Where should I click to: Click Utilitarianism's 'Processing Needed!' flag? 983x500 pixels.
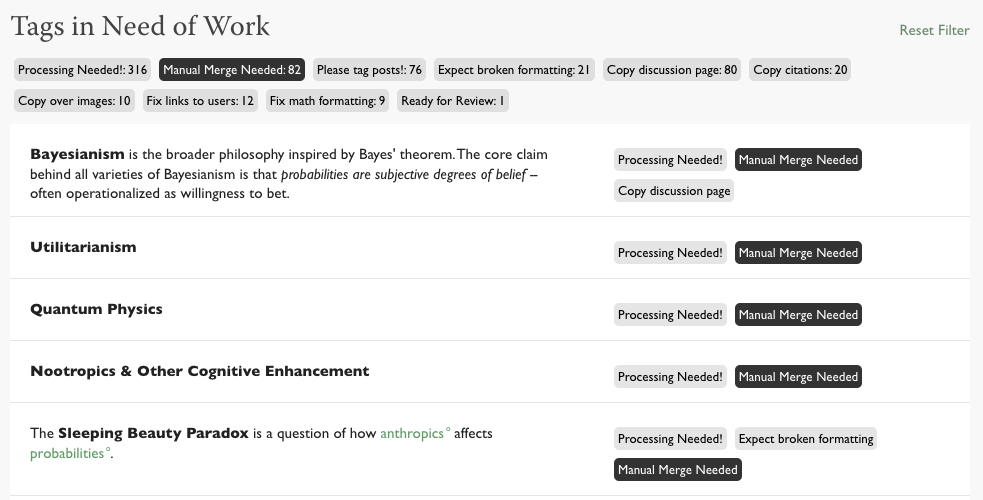coord(670,253)
